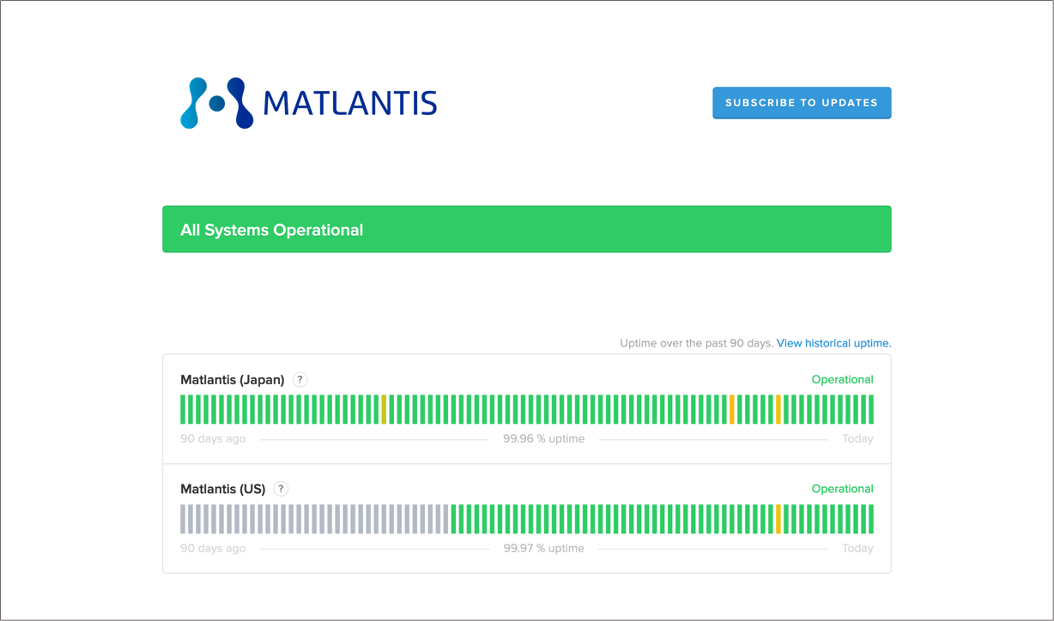
Task: Open the View historical uptime link
Action: click(833, 343)
